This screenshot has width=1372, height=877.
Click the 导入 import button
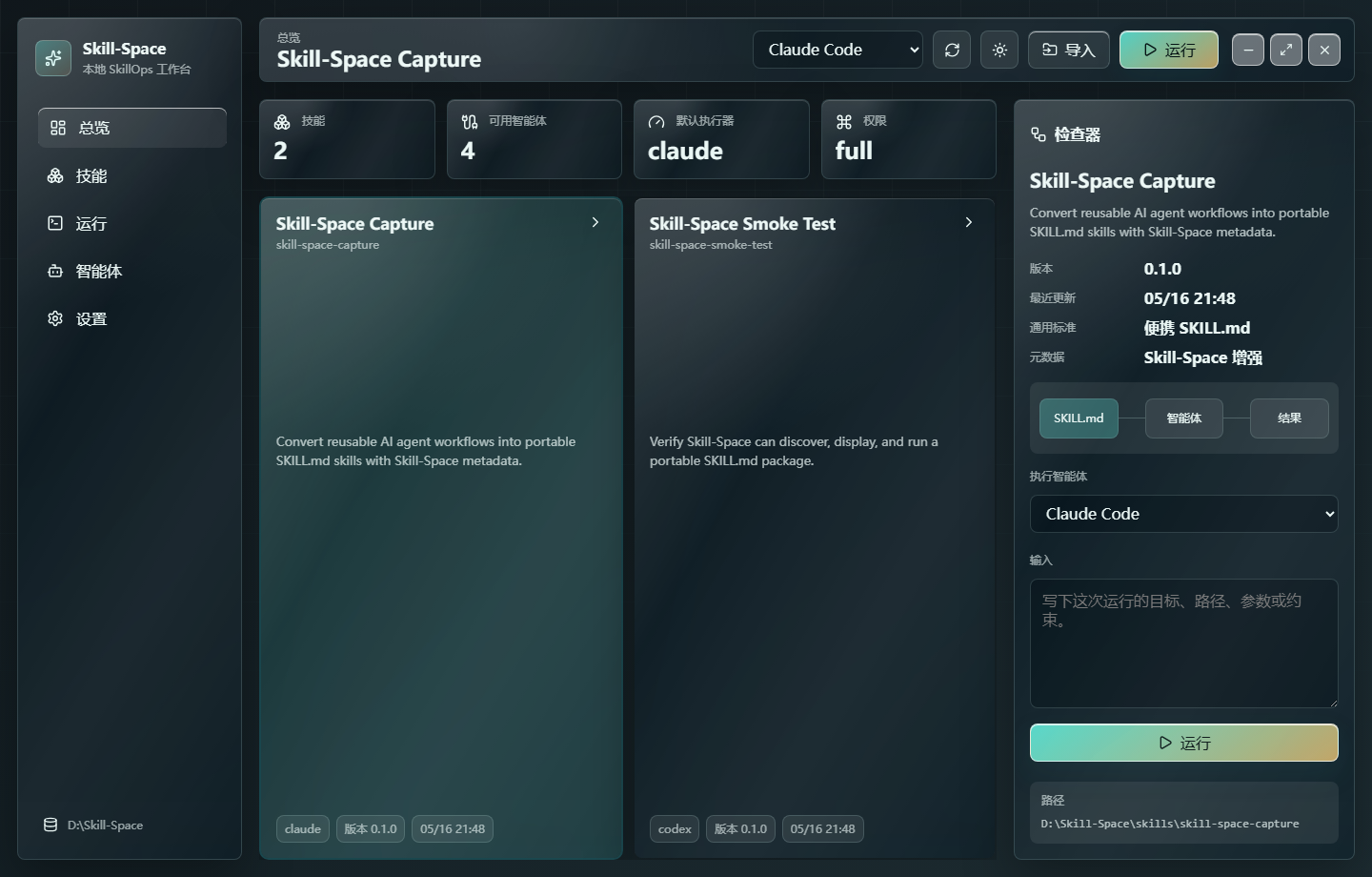pyautogui.click(x=1069, y=50)
